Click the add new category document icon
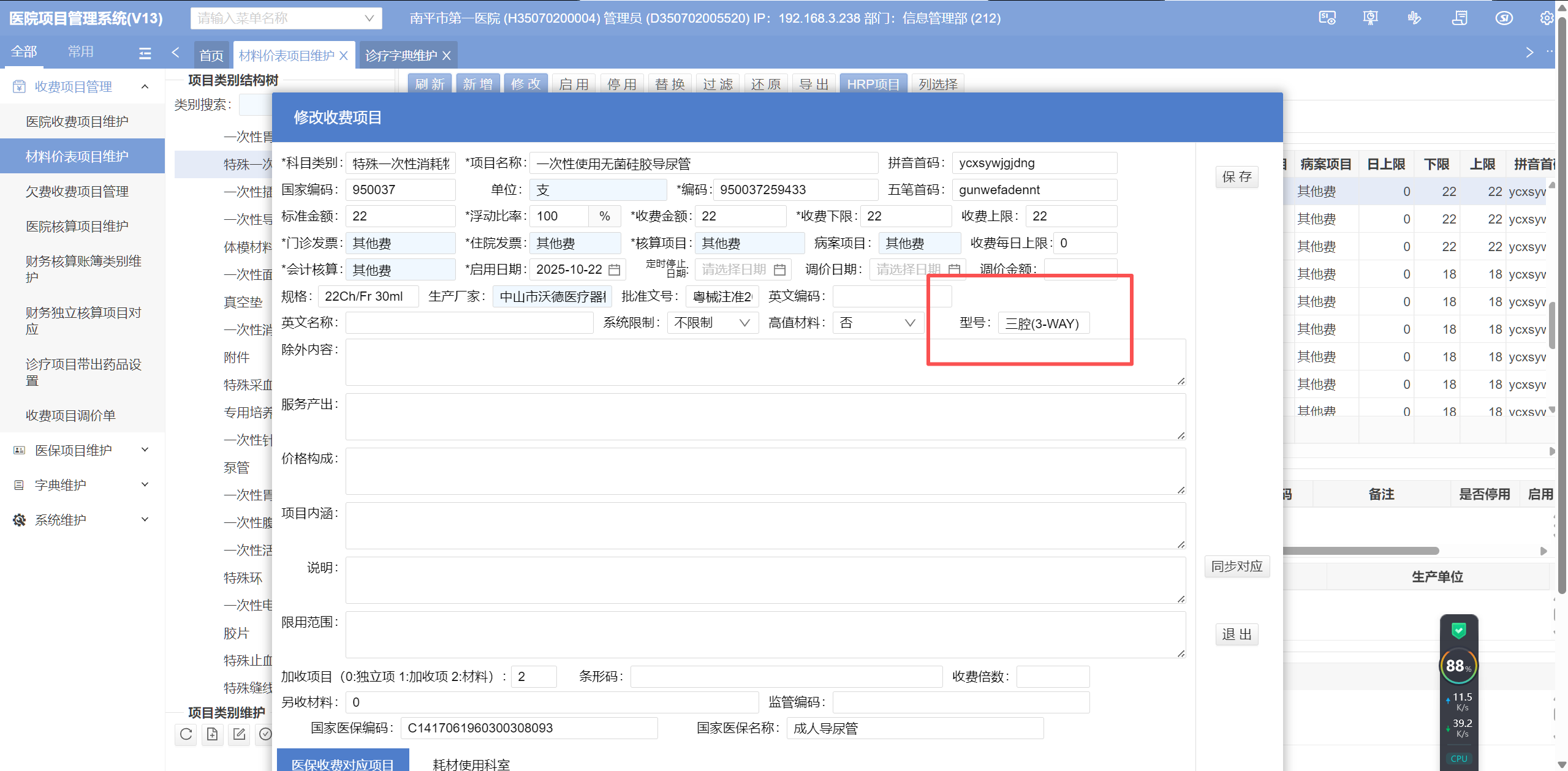Screen dimensions: 1568x771 click(213, 734)
